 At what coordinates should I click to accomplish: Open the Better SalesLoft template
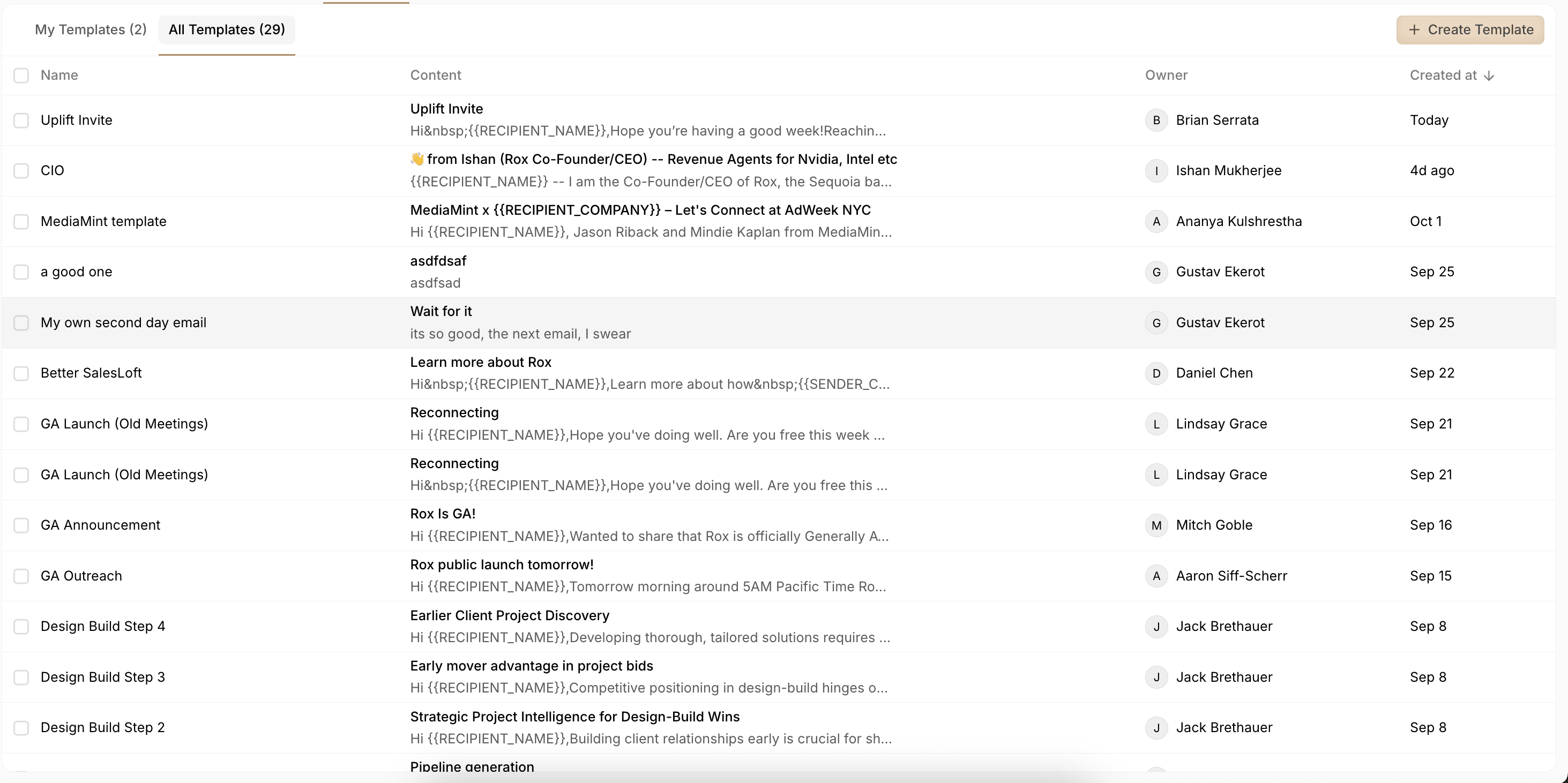click(x=91, y=373)
